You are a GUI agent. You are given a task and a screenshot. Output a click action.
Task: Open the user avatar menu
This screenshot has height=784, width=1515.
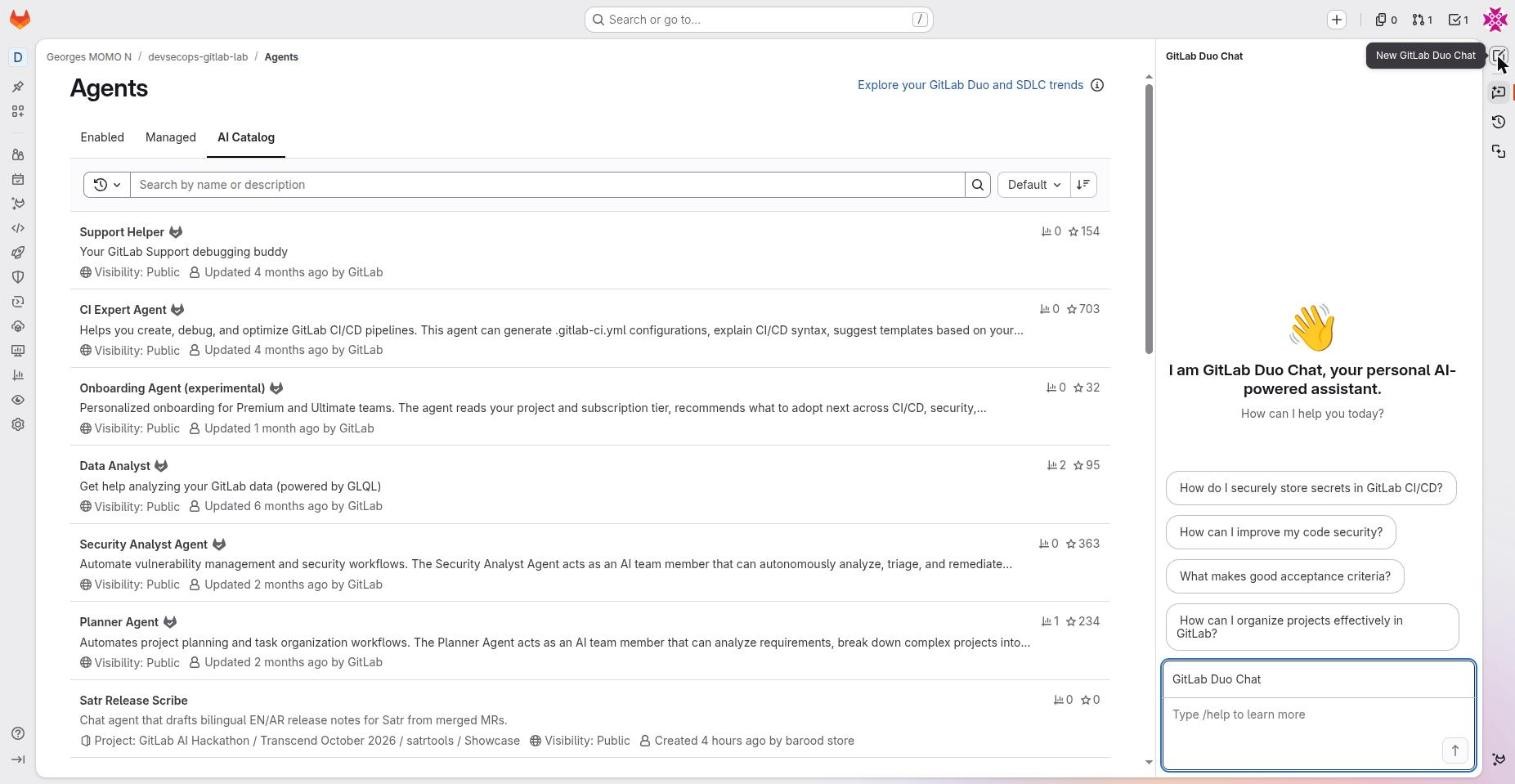(1495, 19)
